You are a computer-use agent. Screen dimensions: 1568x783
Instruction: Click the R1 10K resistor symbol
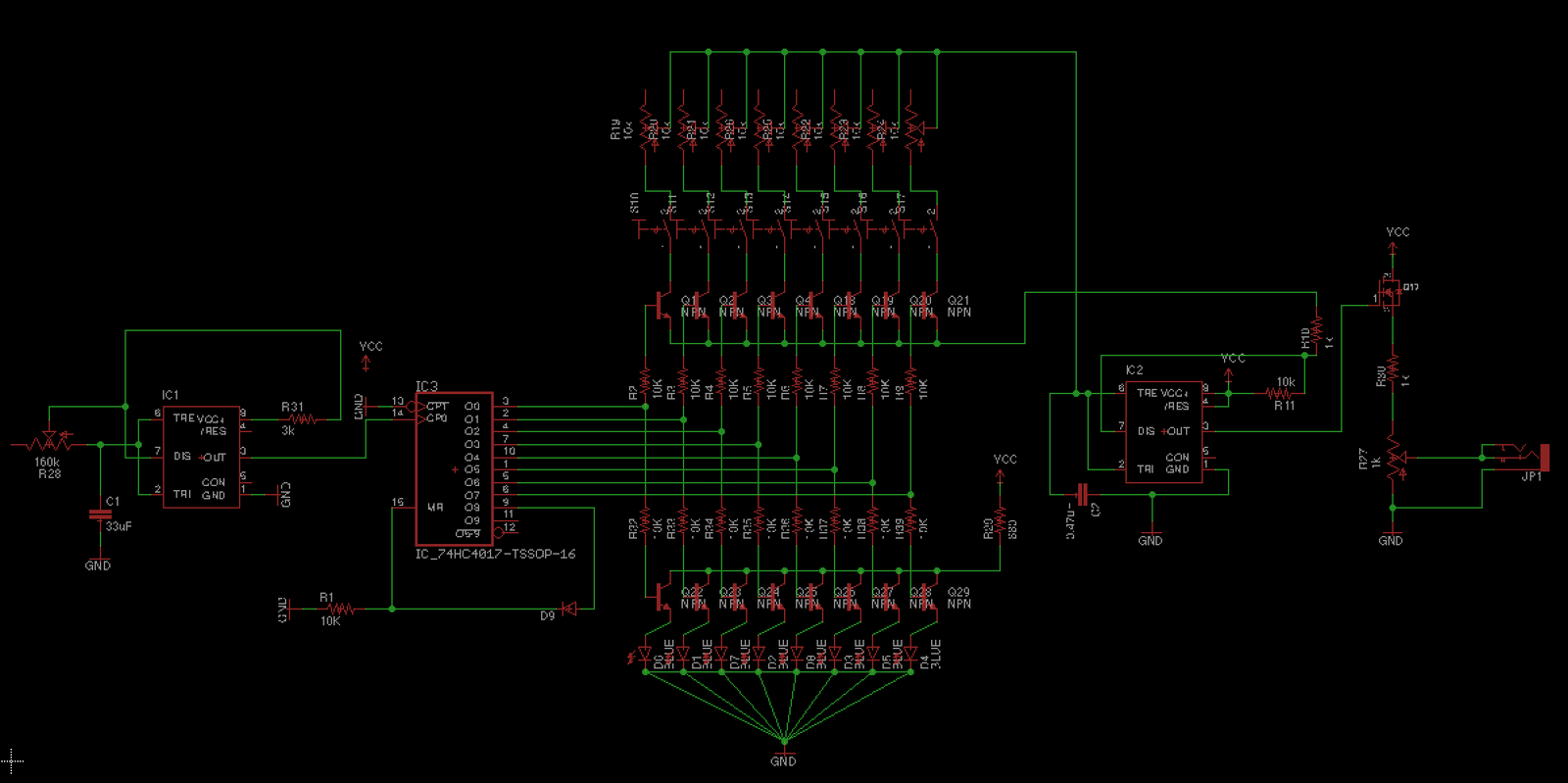339,609
